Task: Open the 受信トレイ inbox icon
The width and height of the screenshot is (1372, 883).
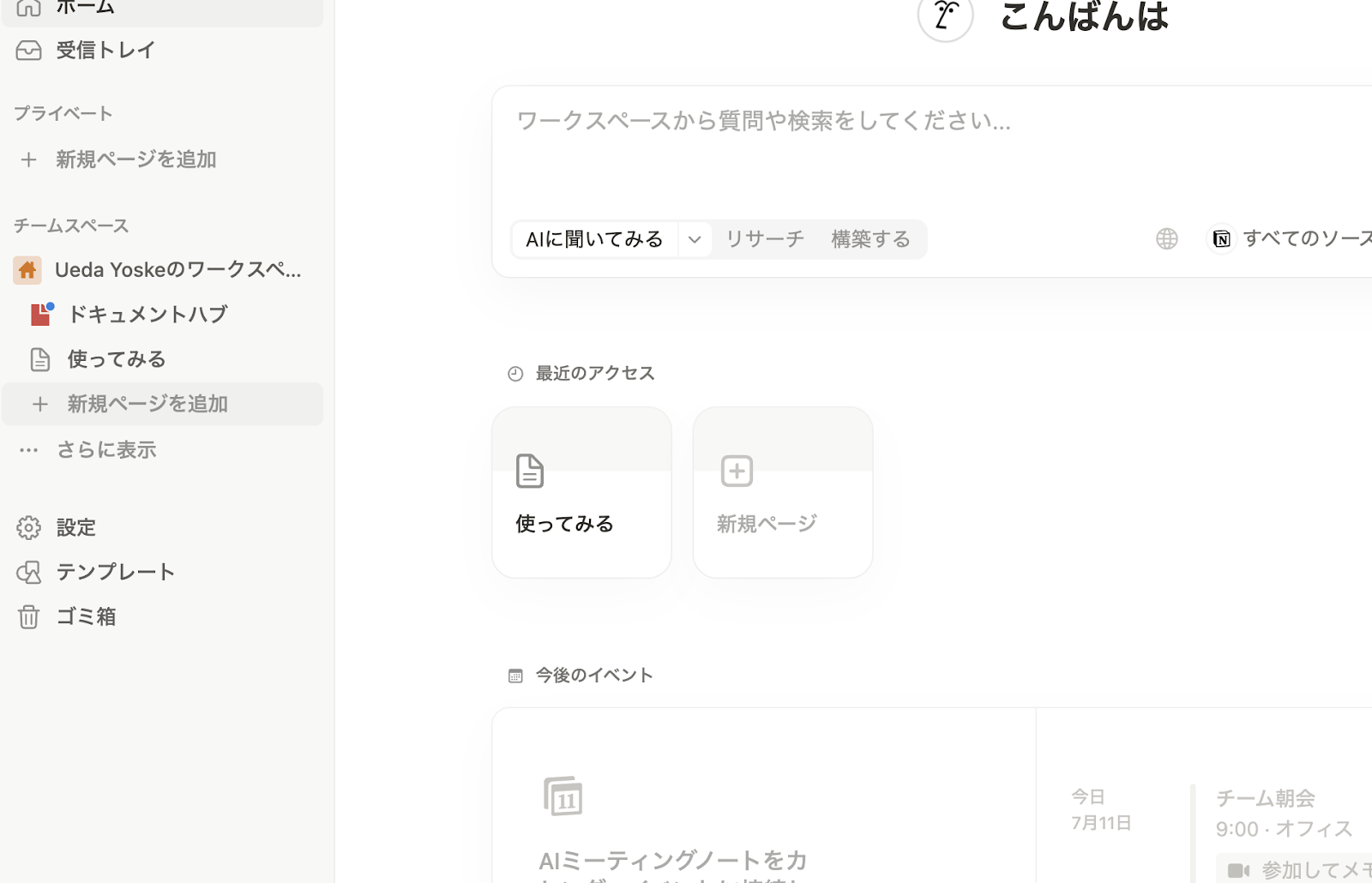Action: tap(28, 50)
